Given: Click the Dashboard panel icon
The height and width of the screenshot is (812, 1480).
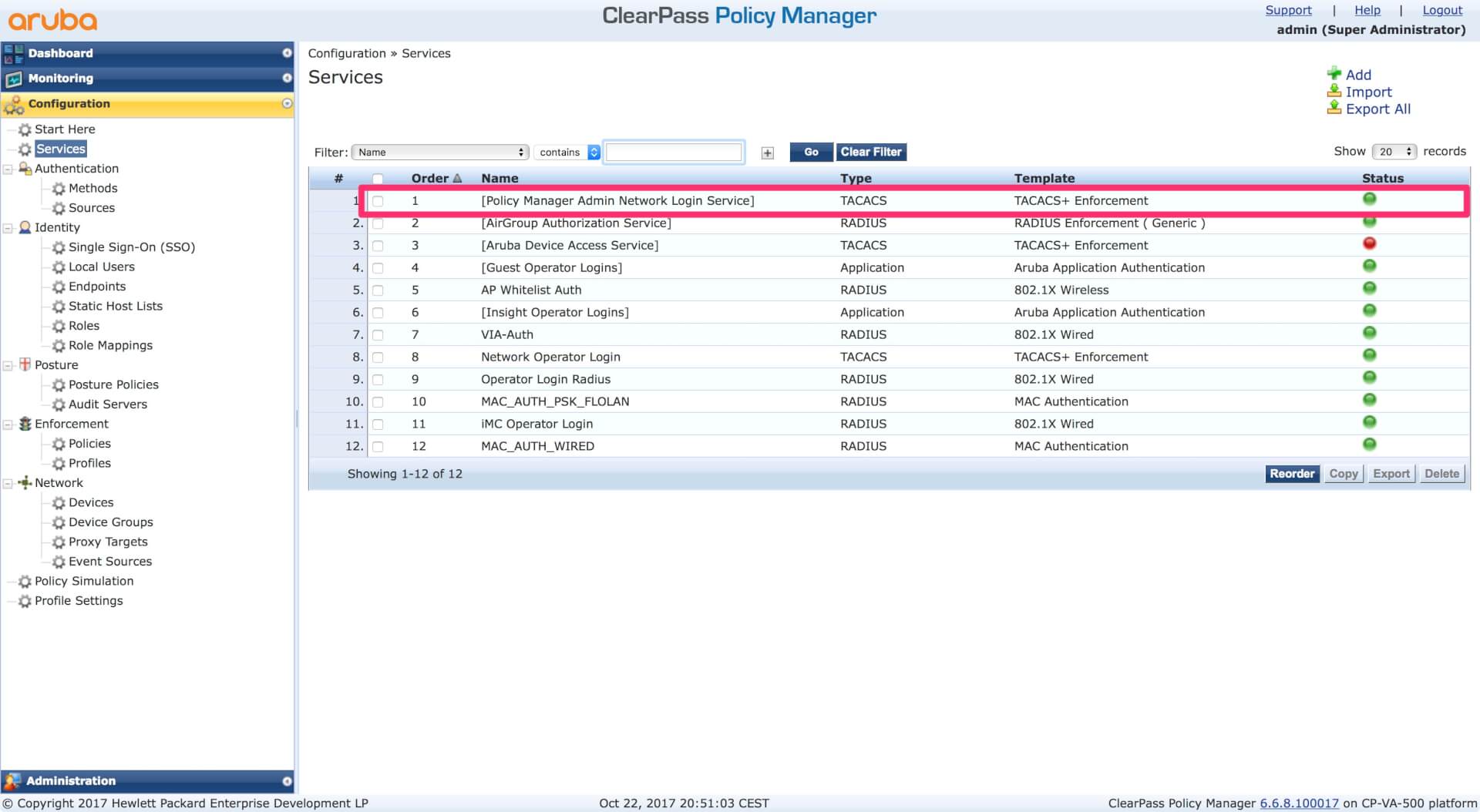Looking at the screenshot, I should tap(13, 53).
